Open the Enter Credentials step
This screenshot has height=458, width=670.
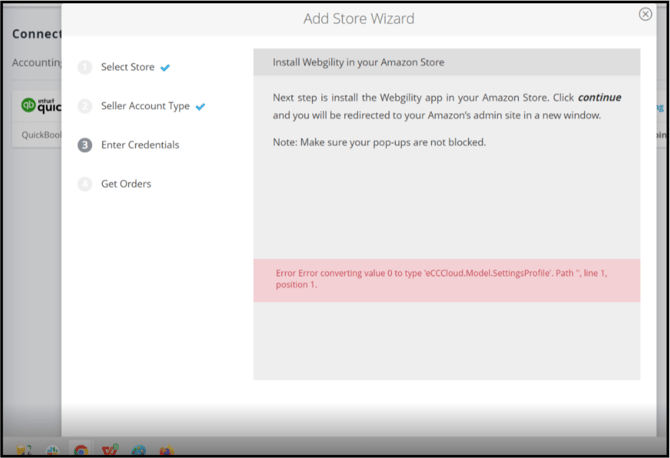pos(140,145)
